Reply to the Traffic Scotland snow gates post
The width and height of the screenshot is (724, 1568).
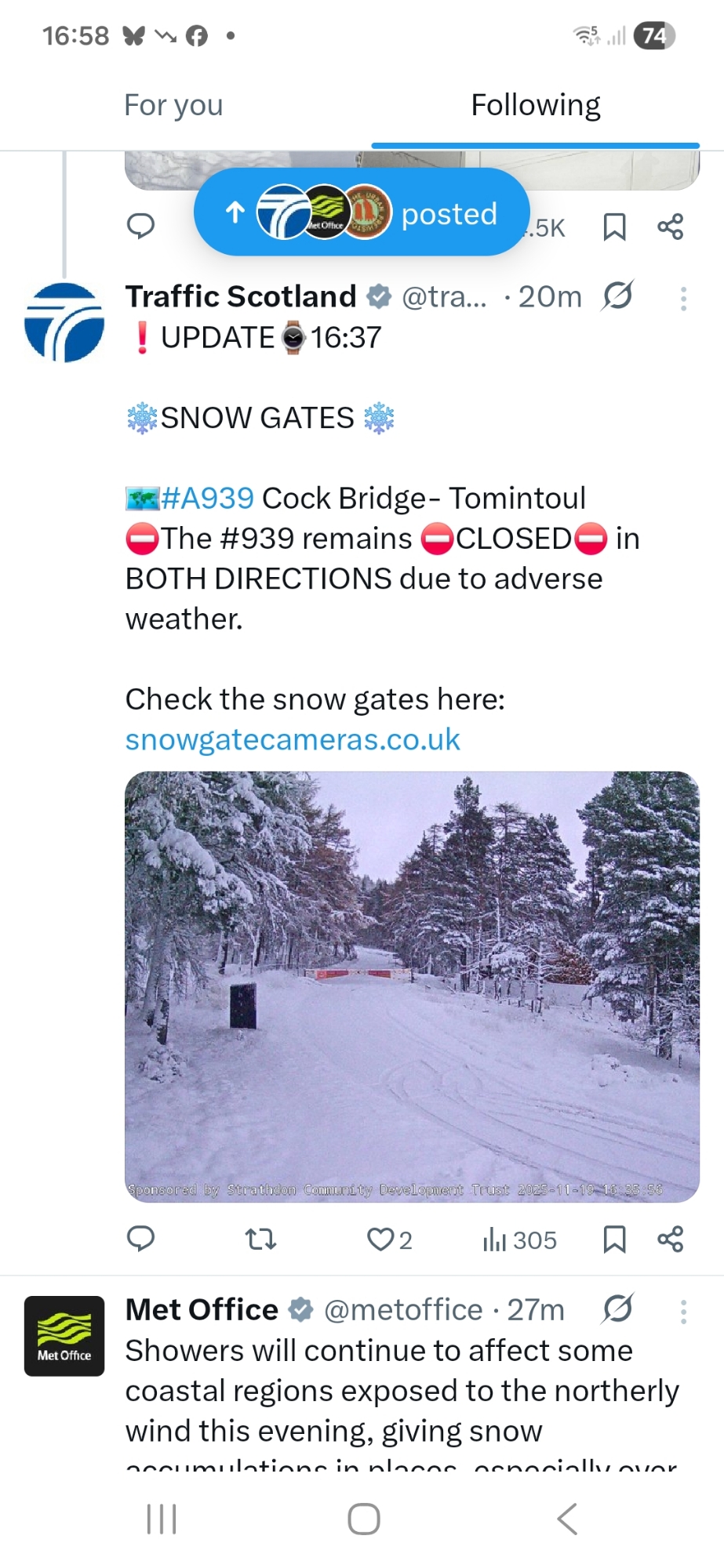coord(141,1239)
